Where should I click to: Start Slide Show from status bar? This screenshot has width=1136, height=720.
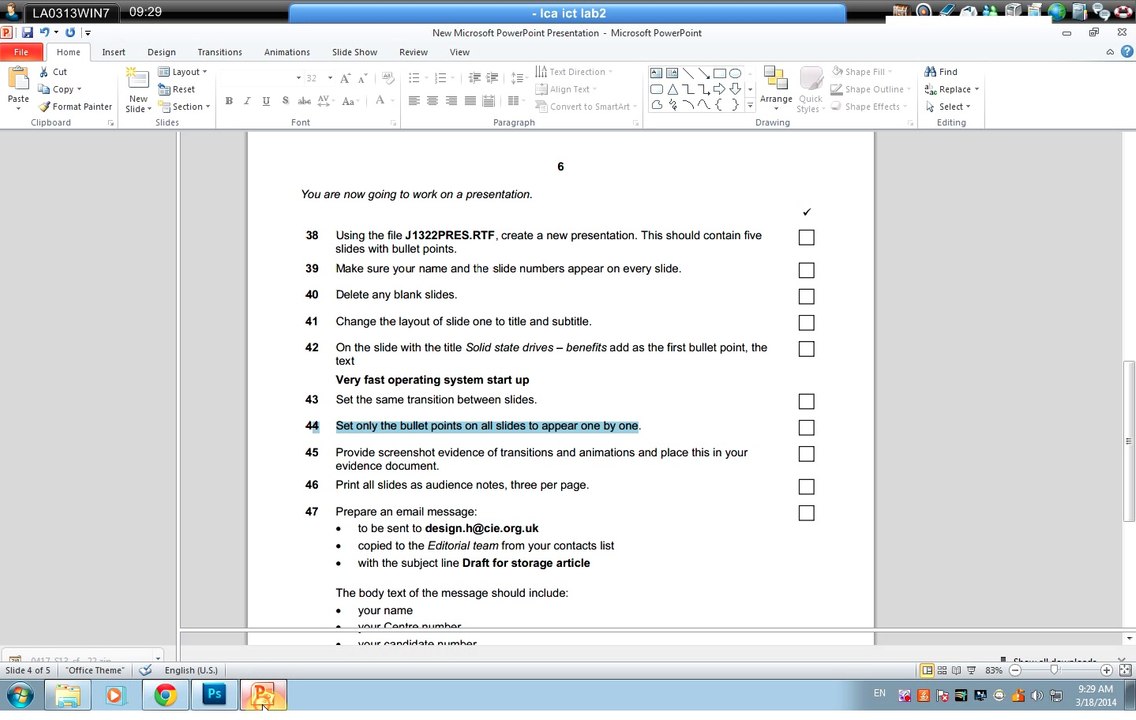[972, 671]
